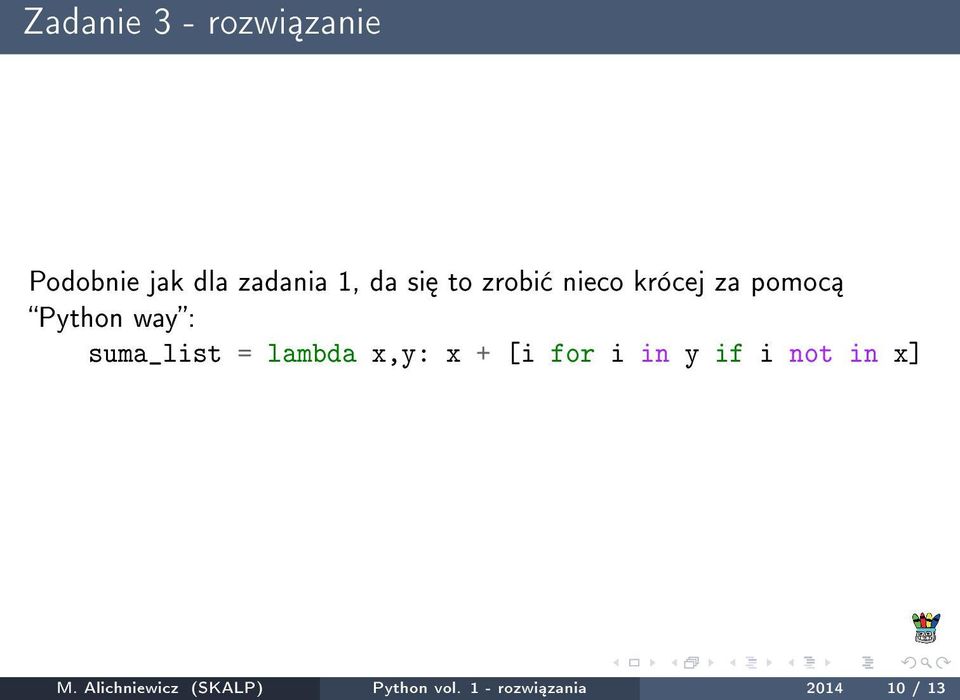Click the title 'Zadanie 3 - rozwiązanie'

tap(202, 23)
